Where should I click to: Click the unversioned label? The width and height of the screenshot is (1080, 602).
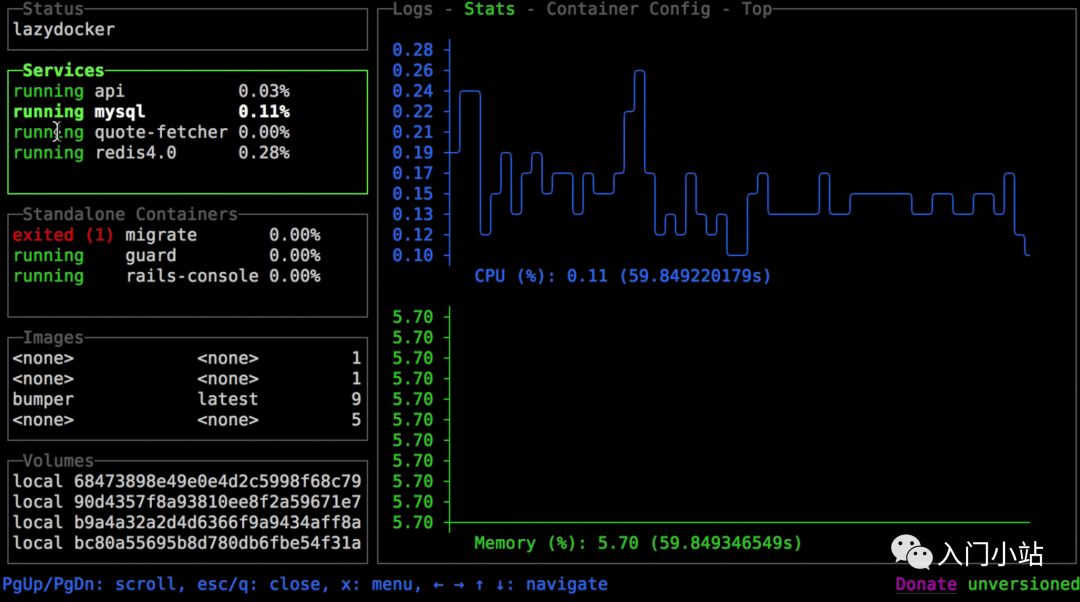pyautogui.click(x=1024, y=584)
